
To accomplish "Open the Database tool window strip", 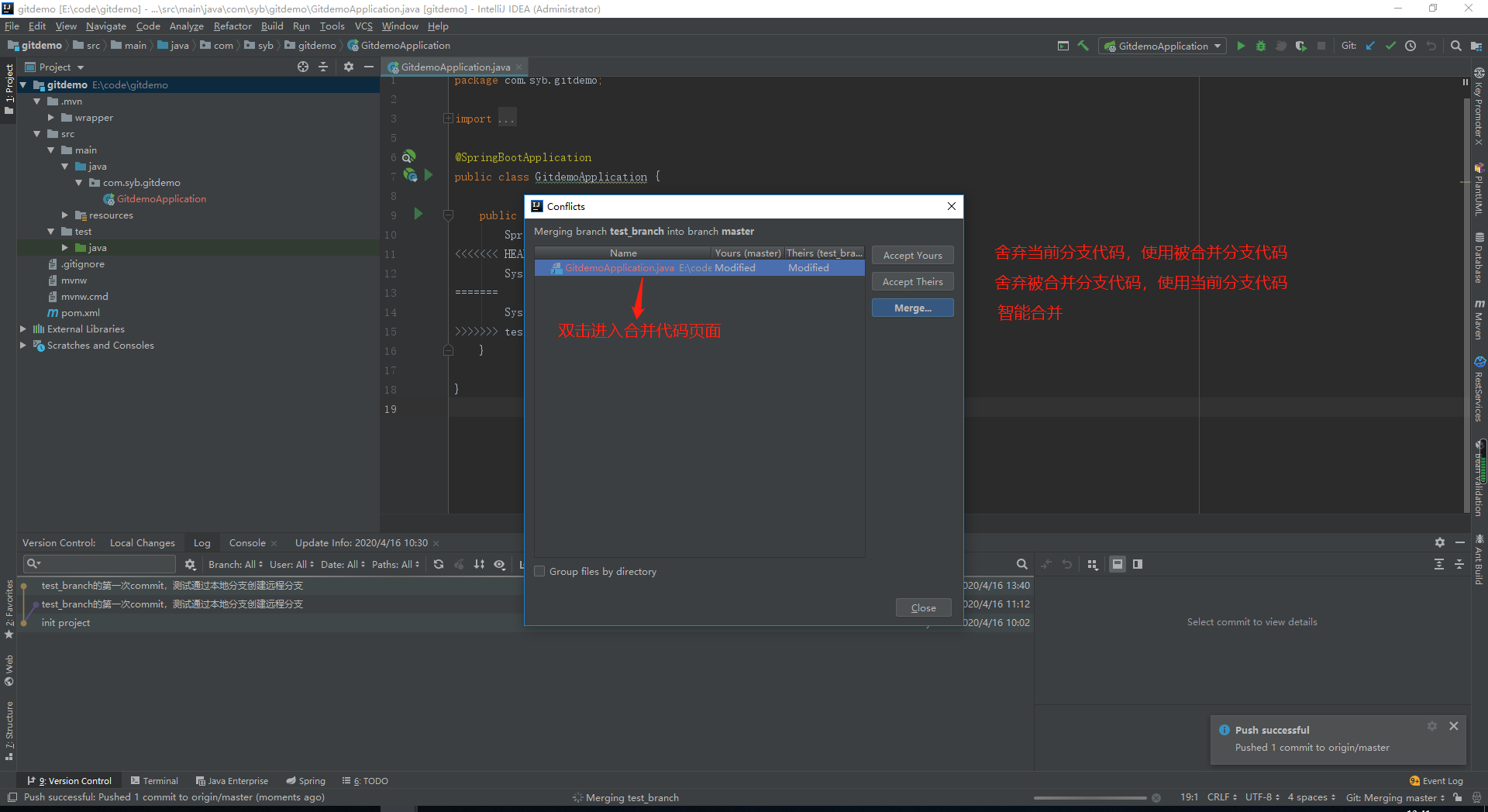I will click(1479, 258).
